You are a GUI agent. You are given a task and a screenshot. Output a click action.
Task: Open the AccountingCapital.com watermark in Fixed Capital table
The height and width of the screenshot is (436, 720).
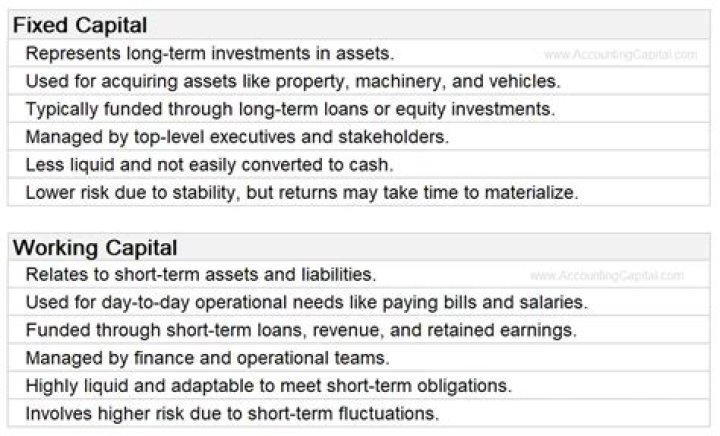(621, 54)
